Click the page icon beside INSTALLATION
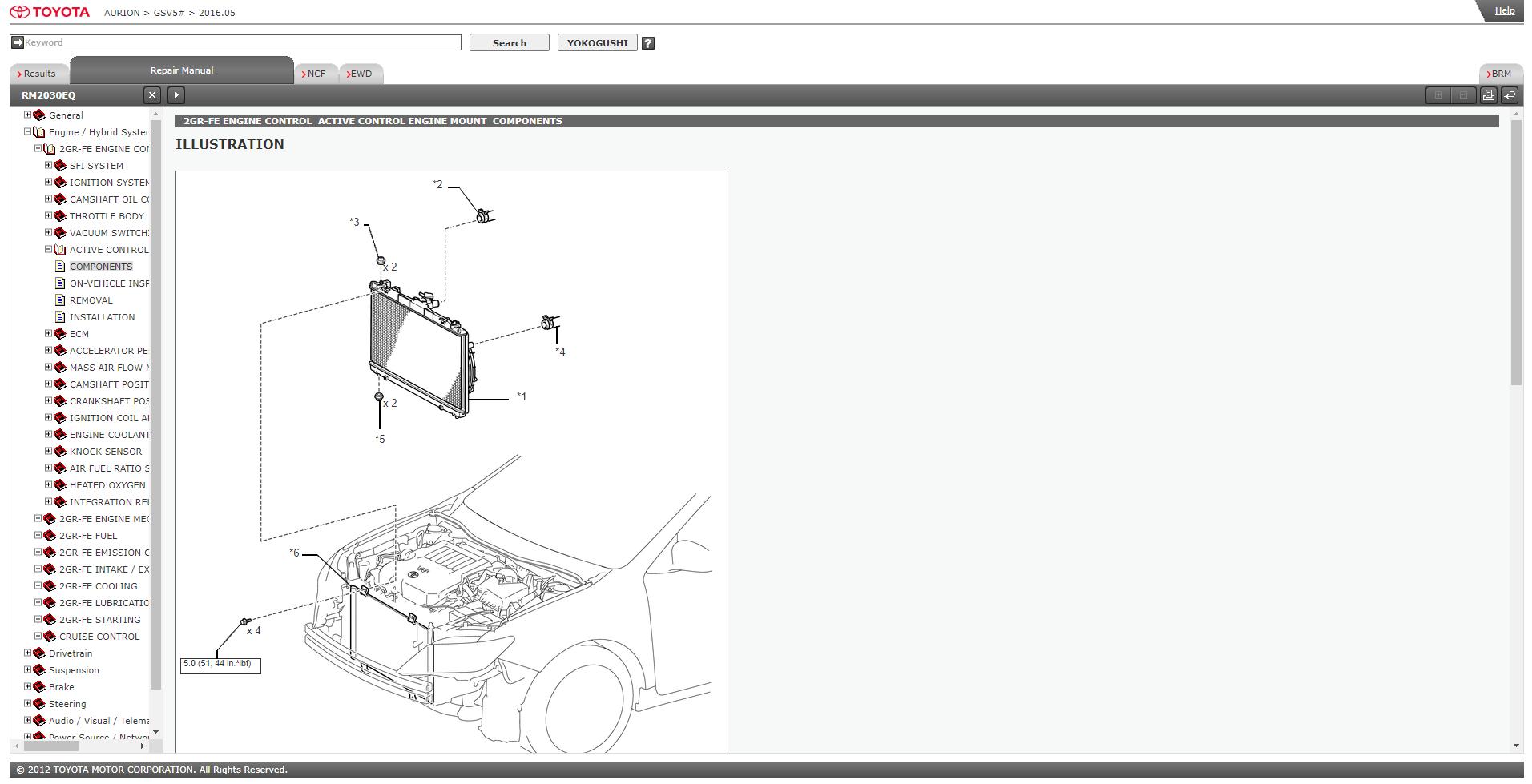The image size is (1532, 784). (x=60, y=317)
